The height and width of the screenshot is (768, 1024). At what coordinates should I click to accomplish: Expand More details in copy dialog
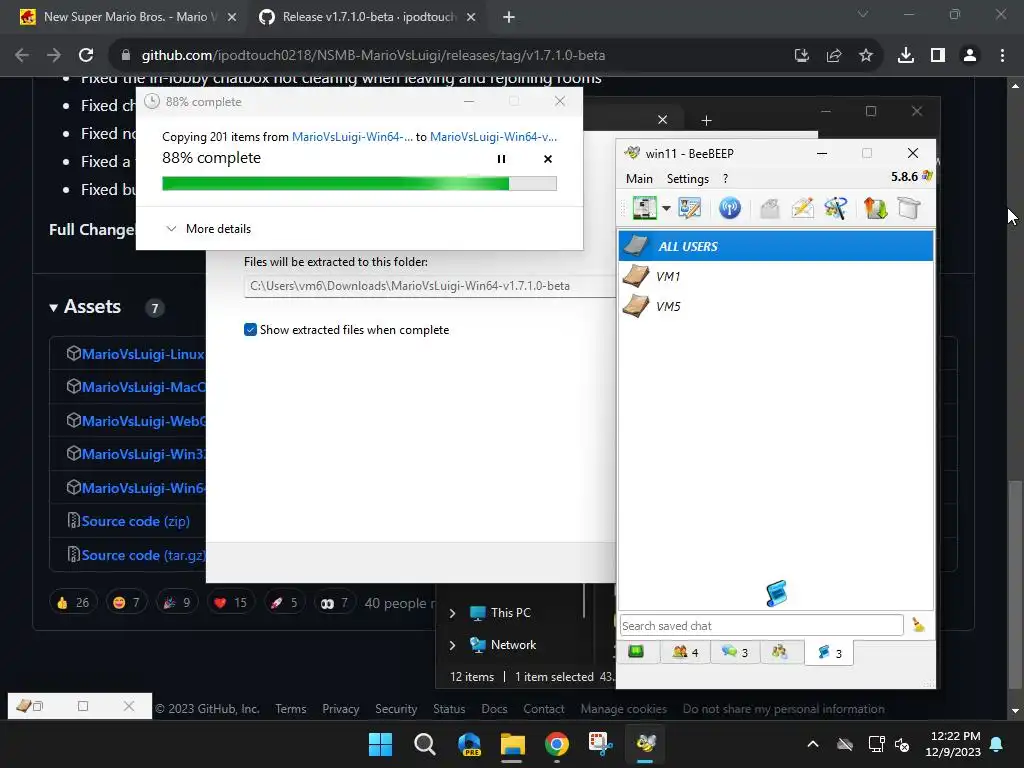pyautogui.click(x=208, y=229)
